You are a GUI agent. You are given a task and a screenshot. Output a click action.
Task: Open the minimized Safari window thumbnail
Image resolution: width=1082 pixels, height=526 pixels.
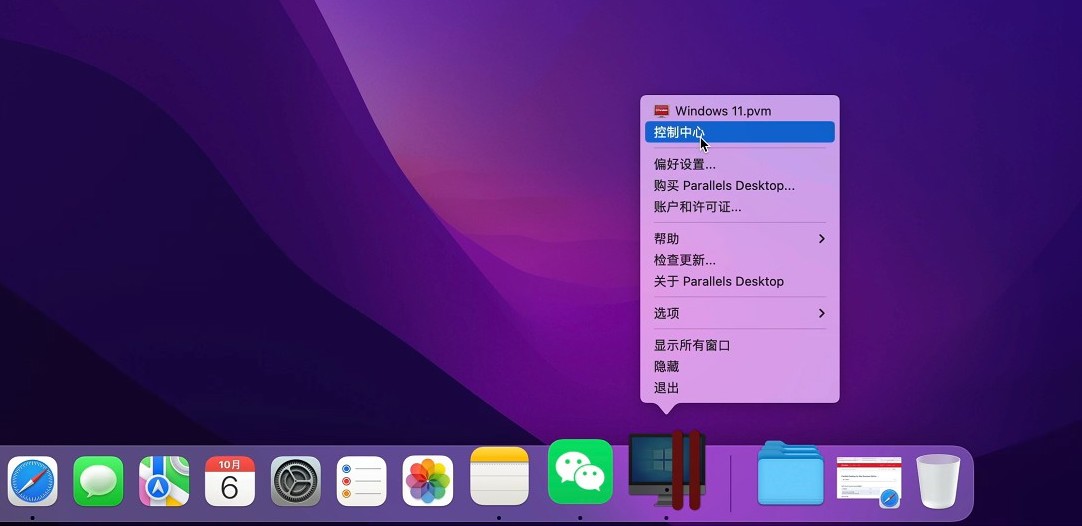click(868, 480)
